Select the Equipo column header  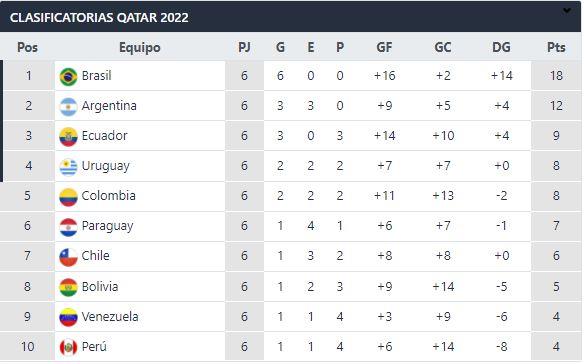tap(140, 48)
